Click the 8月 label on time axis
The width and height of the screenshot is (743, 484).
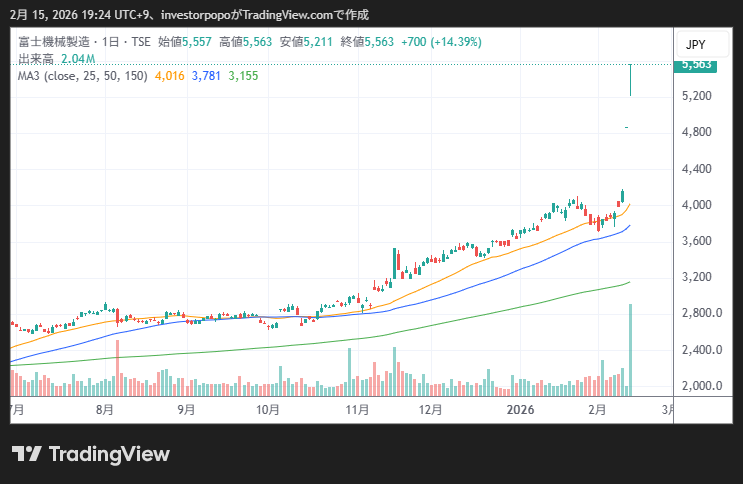point(105,409)
